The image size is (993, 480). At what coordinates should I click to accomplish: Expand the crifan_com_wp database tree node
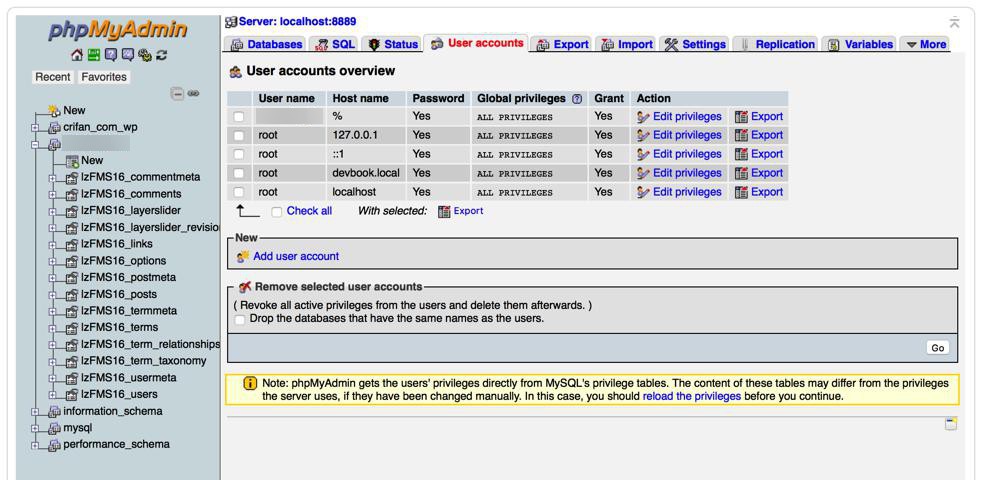point(36,127)
